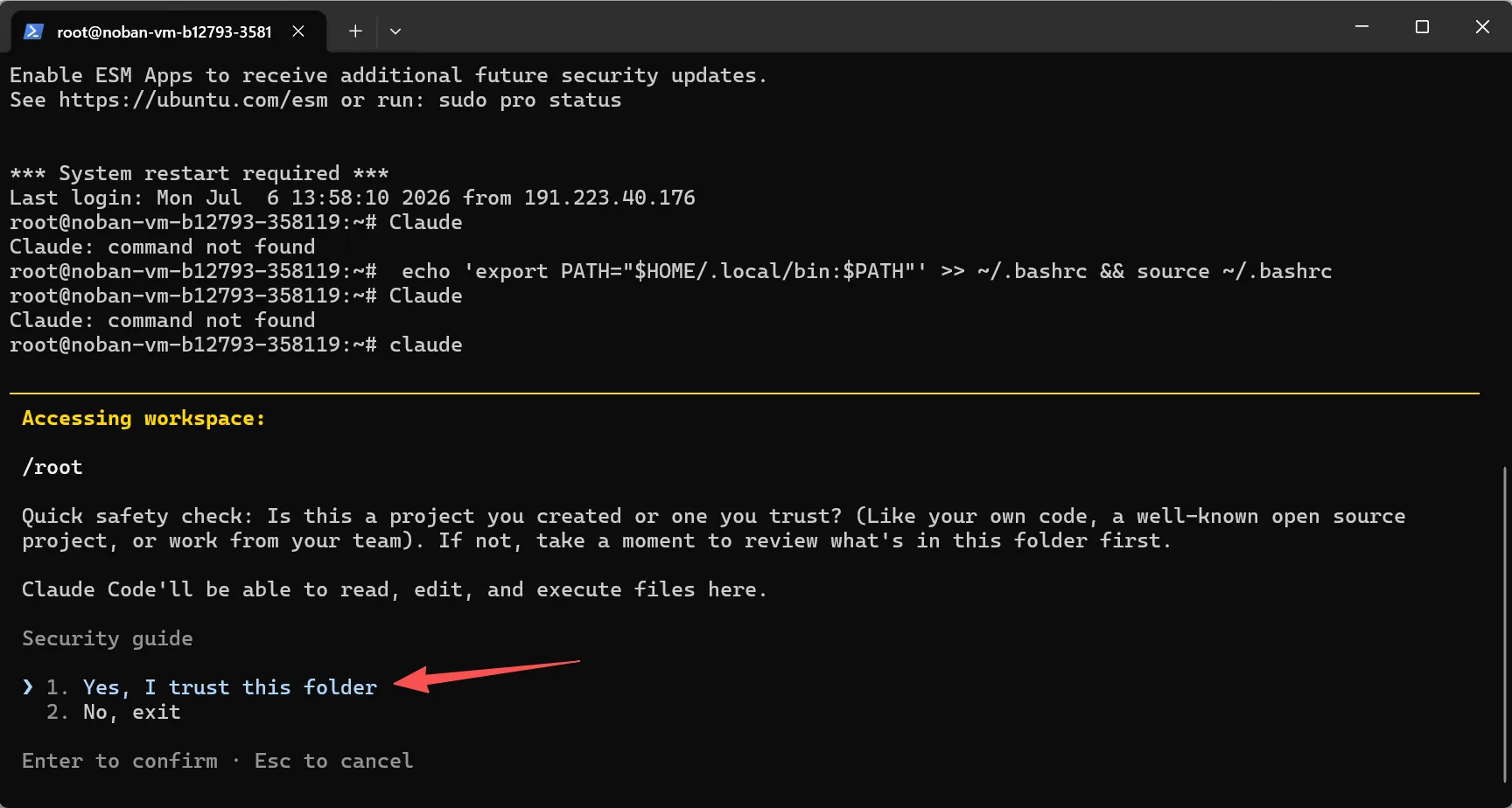
Task: Click the https://ubuntu.com/esm URL
Action: tap(193, 100)
